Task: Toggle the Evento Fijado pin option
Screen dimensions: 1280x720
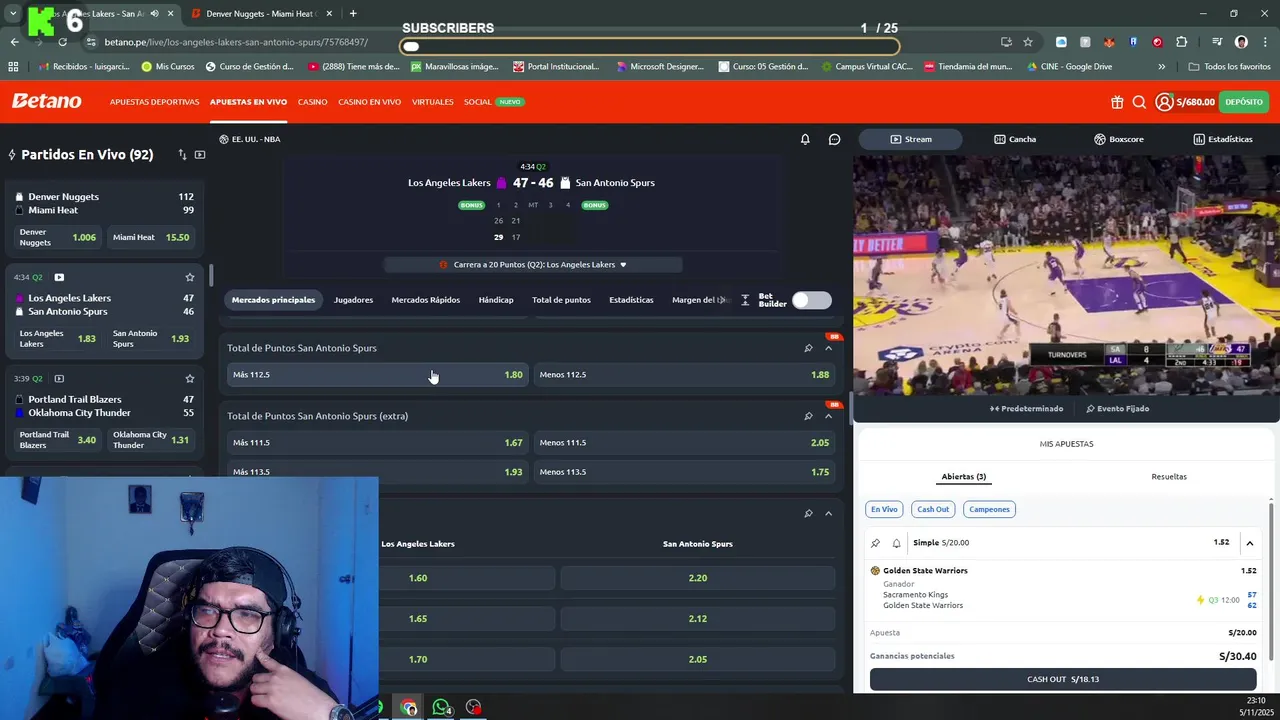Action: [x=1117, y=408]
